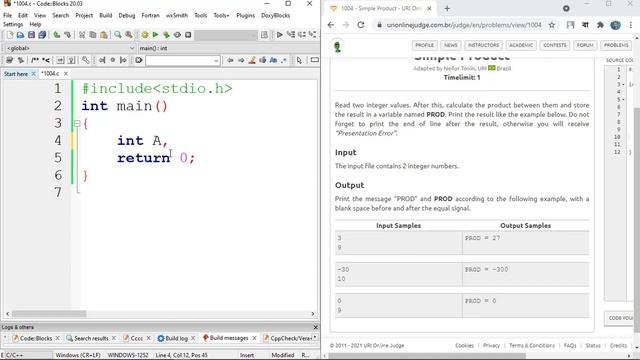Click the mouse pointer select tool icon
The height and width of the screenshot is (360, 640).
(299, 60)
